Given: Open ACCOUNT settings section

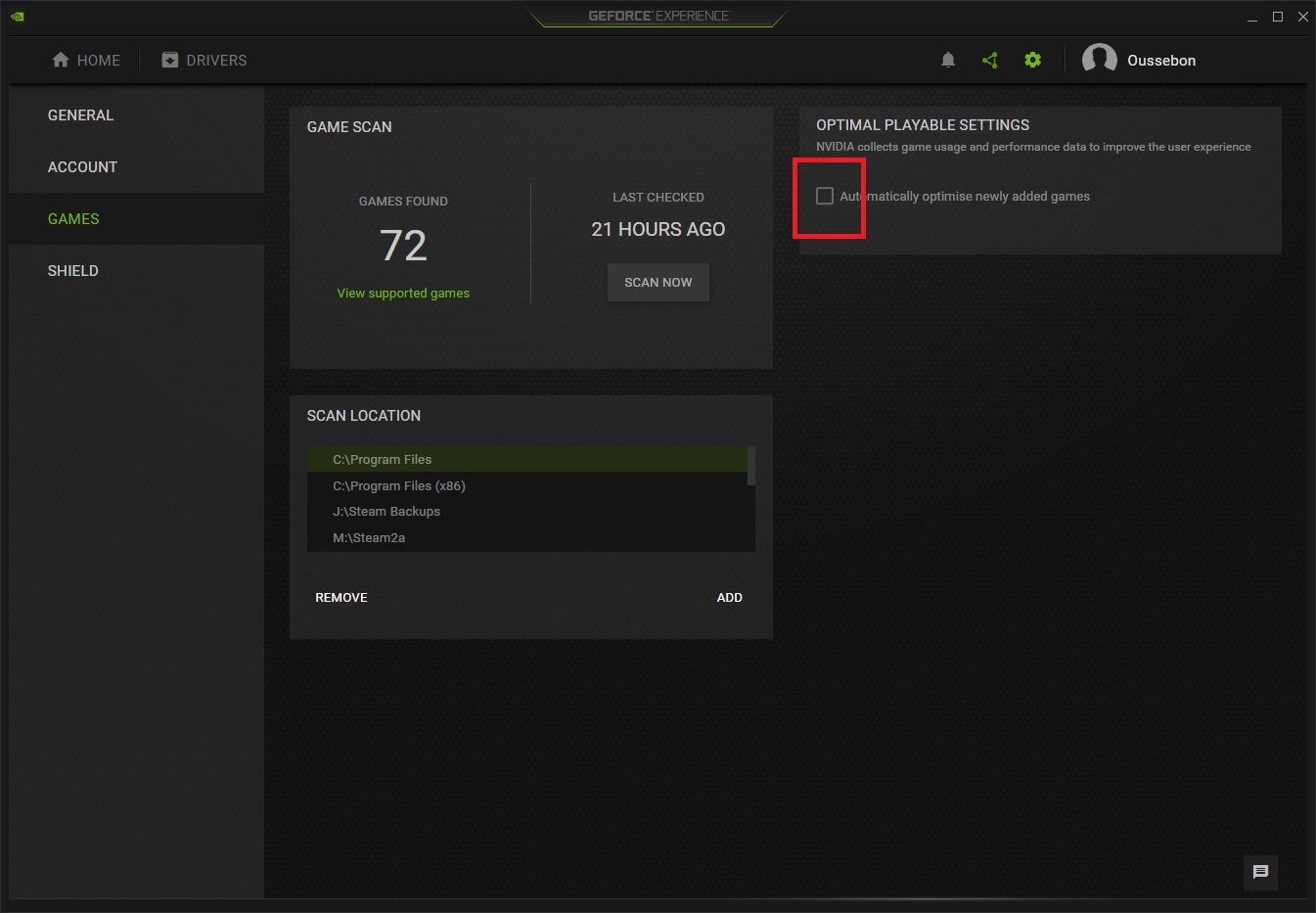Looking at the screenshot, I should tap(136, 167).
